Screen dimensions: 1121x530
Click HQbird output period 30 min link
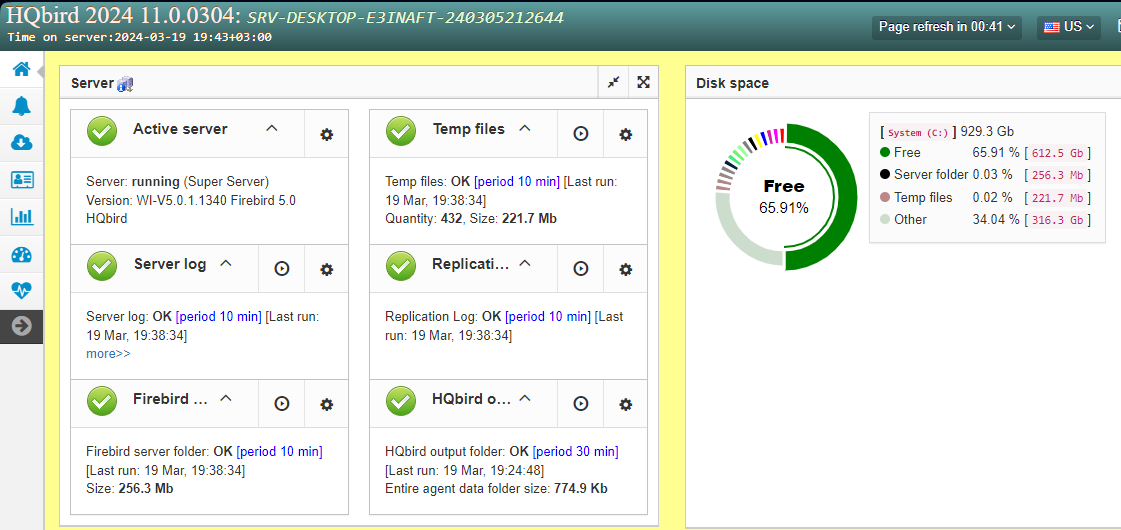click(x=576, y=451)
